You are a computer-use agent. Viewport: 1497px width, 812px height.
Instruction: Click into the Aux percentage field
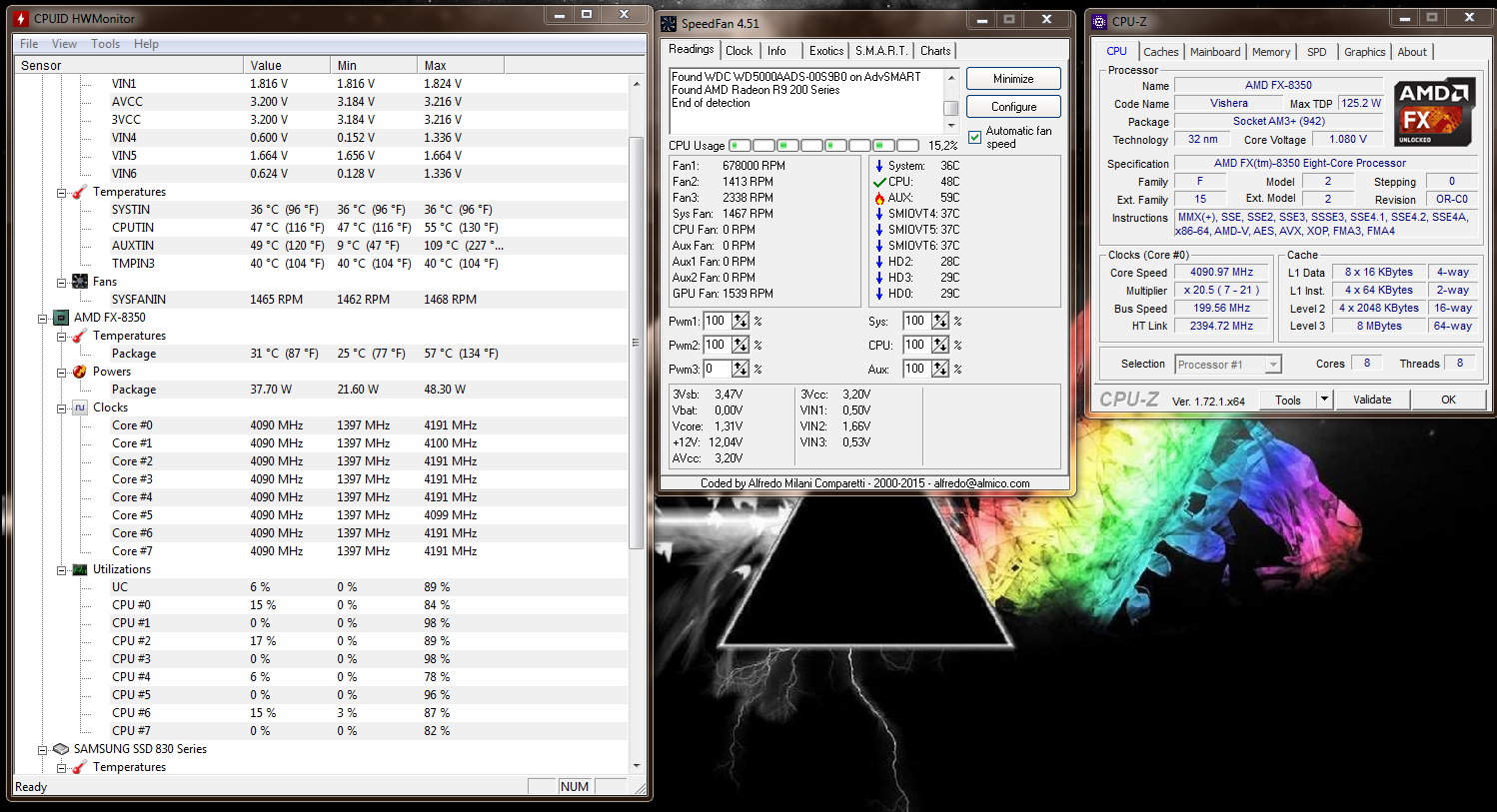tap(916, 369)
